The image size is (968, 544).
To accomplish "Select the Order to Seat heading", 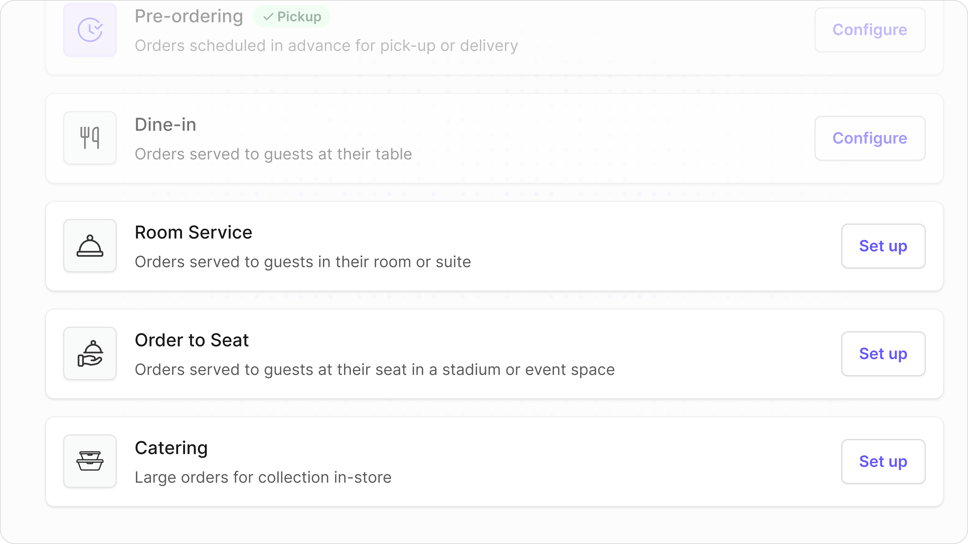I will click(191, 340).
